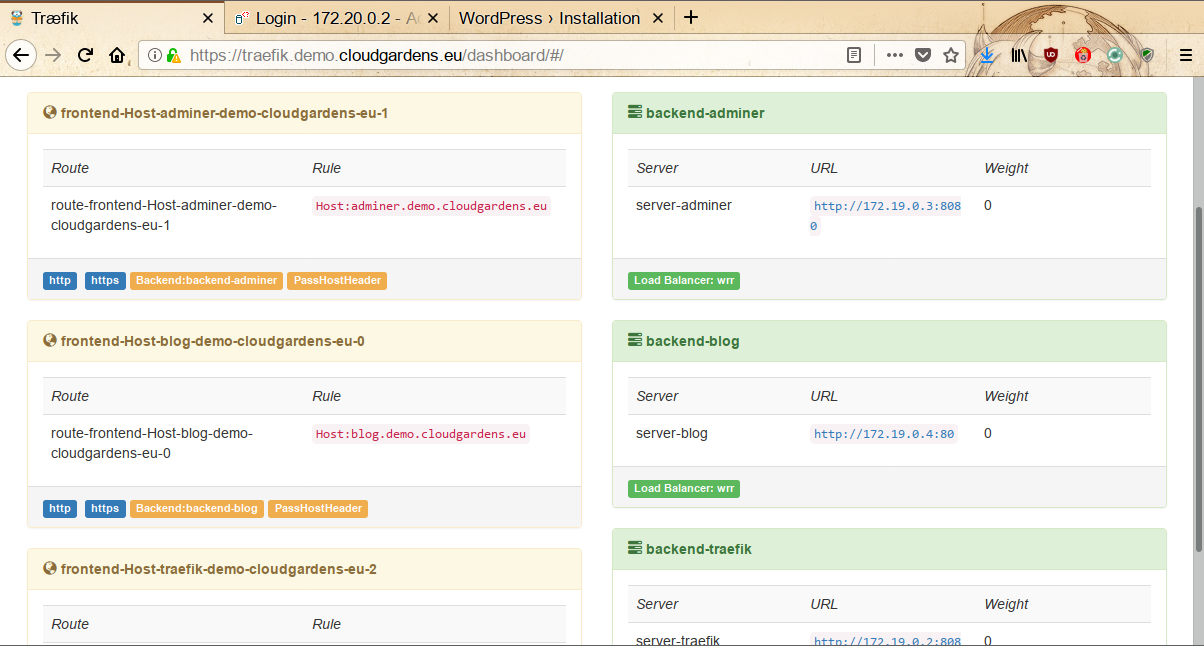
Task: Select the backend-adminer heading text
Action: click(x=705, y=113)
